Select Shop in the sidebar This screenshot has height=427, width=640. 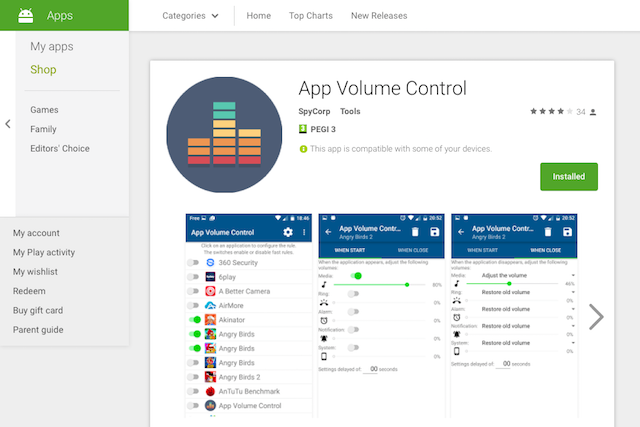pos(43,69)
